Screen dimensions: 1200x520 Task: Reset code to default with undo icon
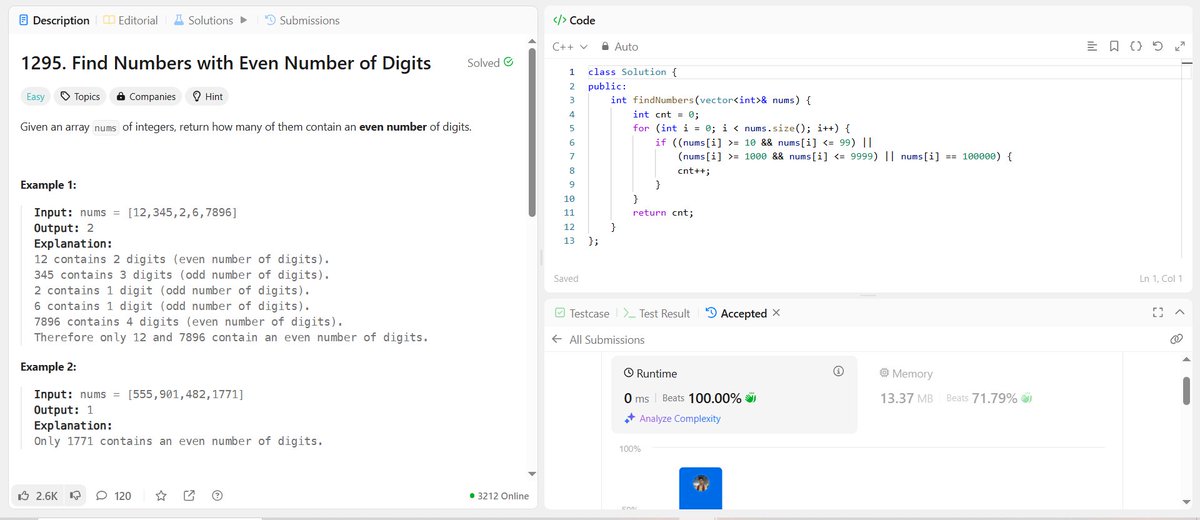click(1158, 46)
